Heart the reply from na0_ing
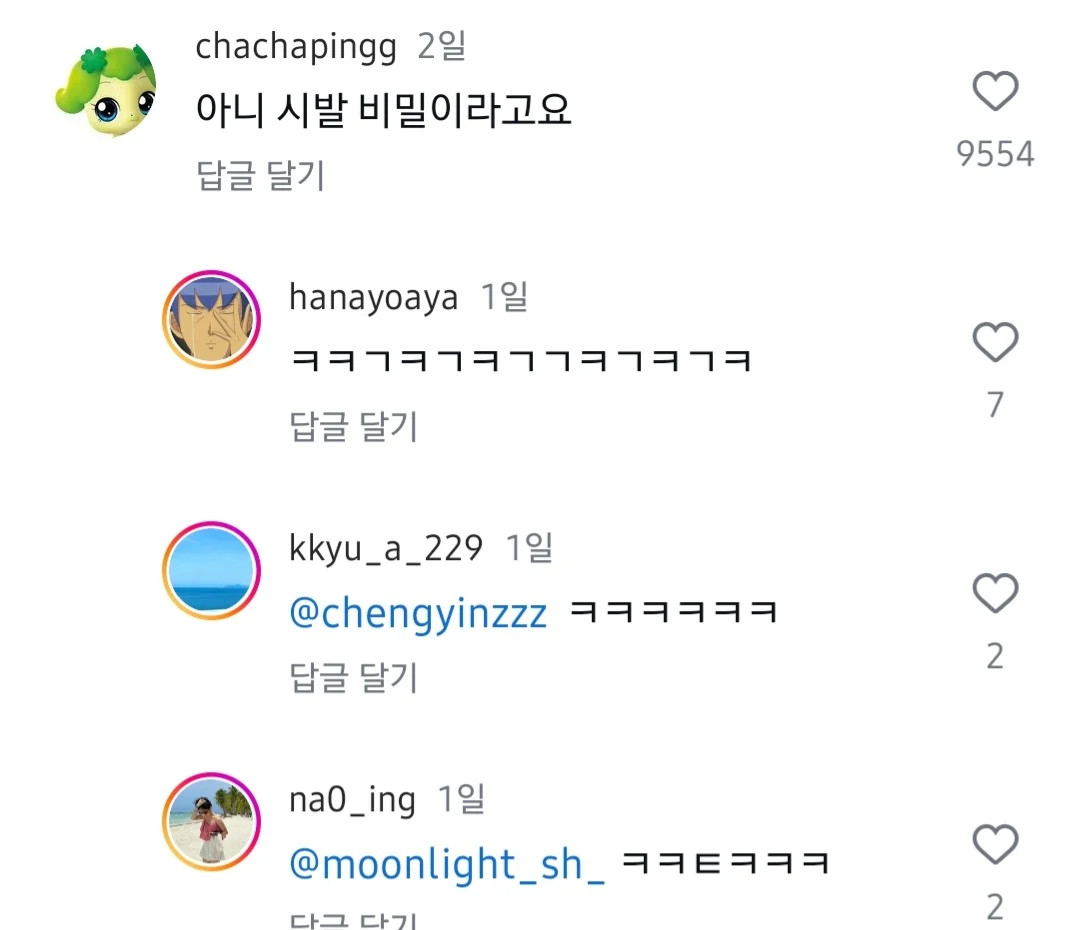1074x930 pixels. [995, 845]
